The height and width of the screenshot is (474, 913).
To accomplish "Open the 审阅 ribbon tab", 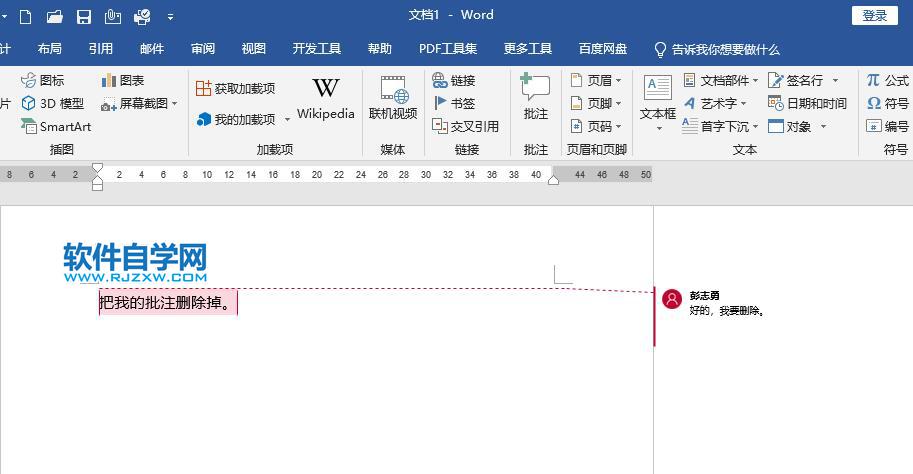I will pos(203,49).
